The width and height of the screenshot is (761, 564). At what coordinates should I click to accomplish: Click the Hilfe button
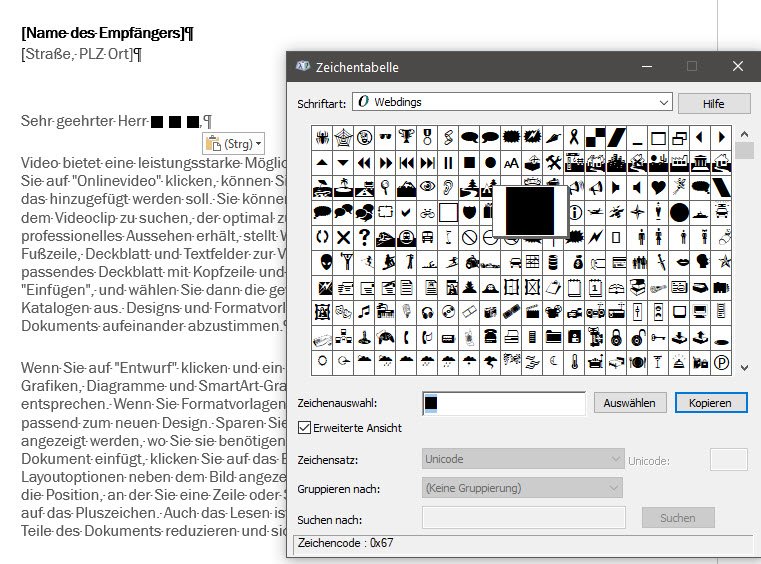click(x=713, y=103)
